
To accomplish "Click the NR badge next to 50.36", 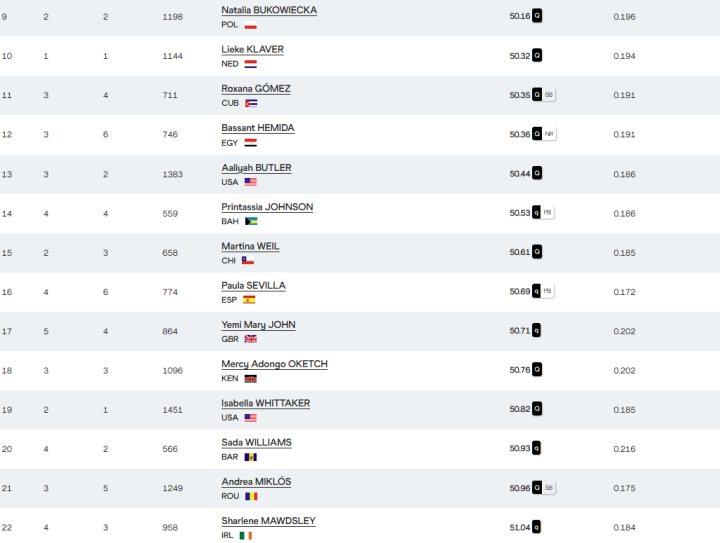I will (549, 133).
